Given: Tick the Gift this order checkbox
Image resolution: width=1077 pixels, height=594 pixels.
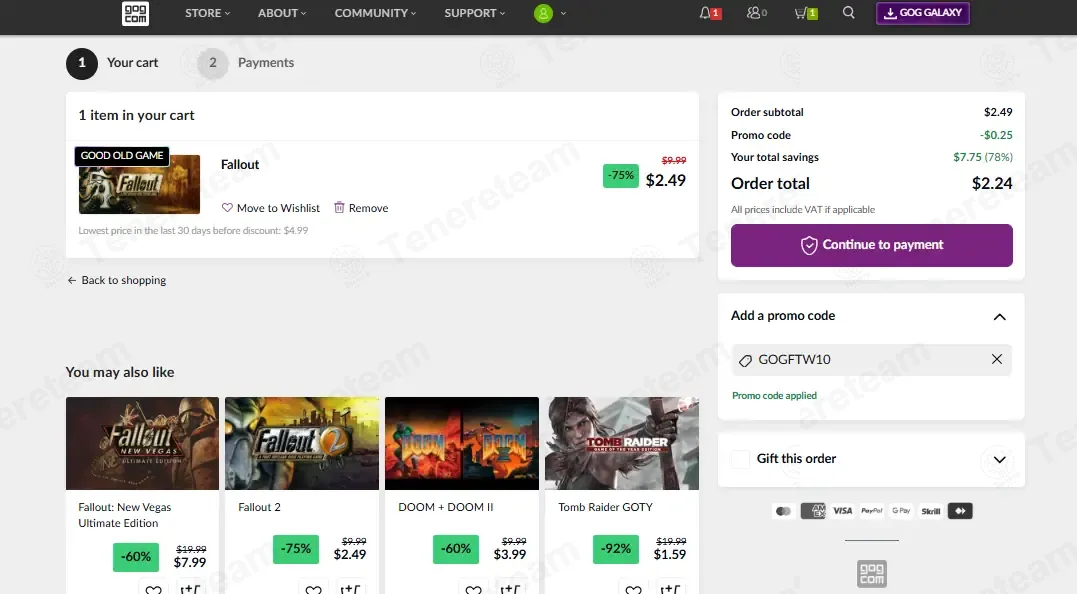Looking at the screenshot, I should 740,459.
